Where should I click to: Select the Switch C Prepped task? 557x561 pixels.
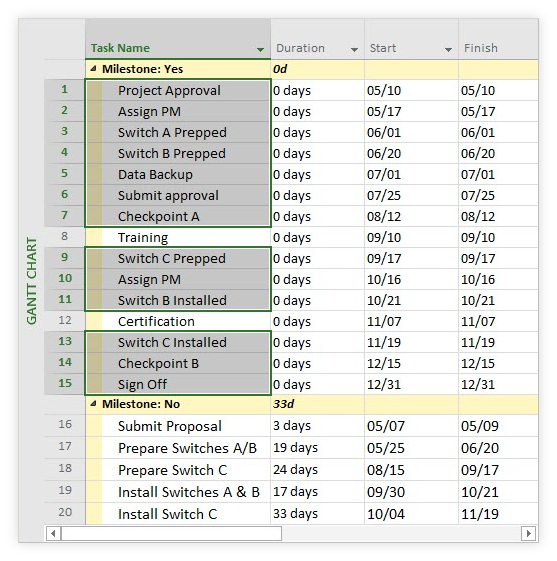click(x=178, y=258)
